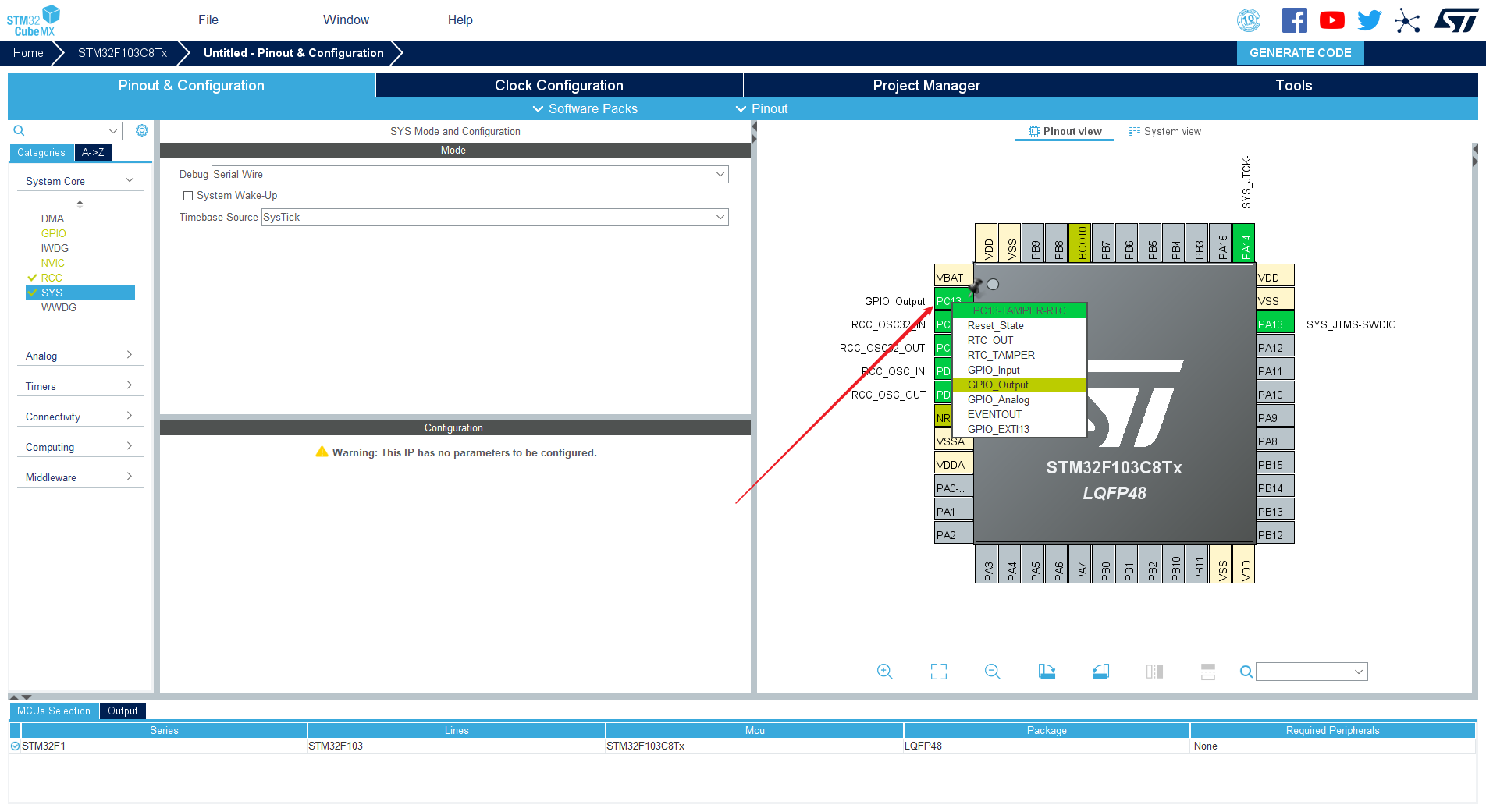
Task: Click the ST logo icon
Action: [x=1456, y=20]
